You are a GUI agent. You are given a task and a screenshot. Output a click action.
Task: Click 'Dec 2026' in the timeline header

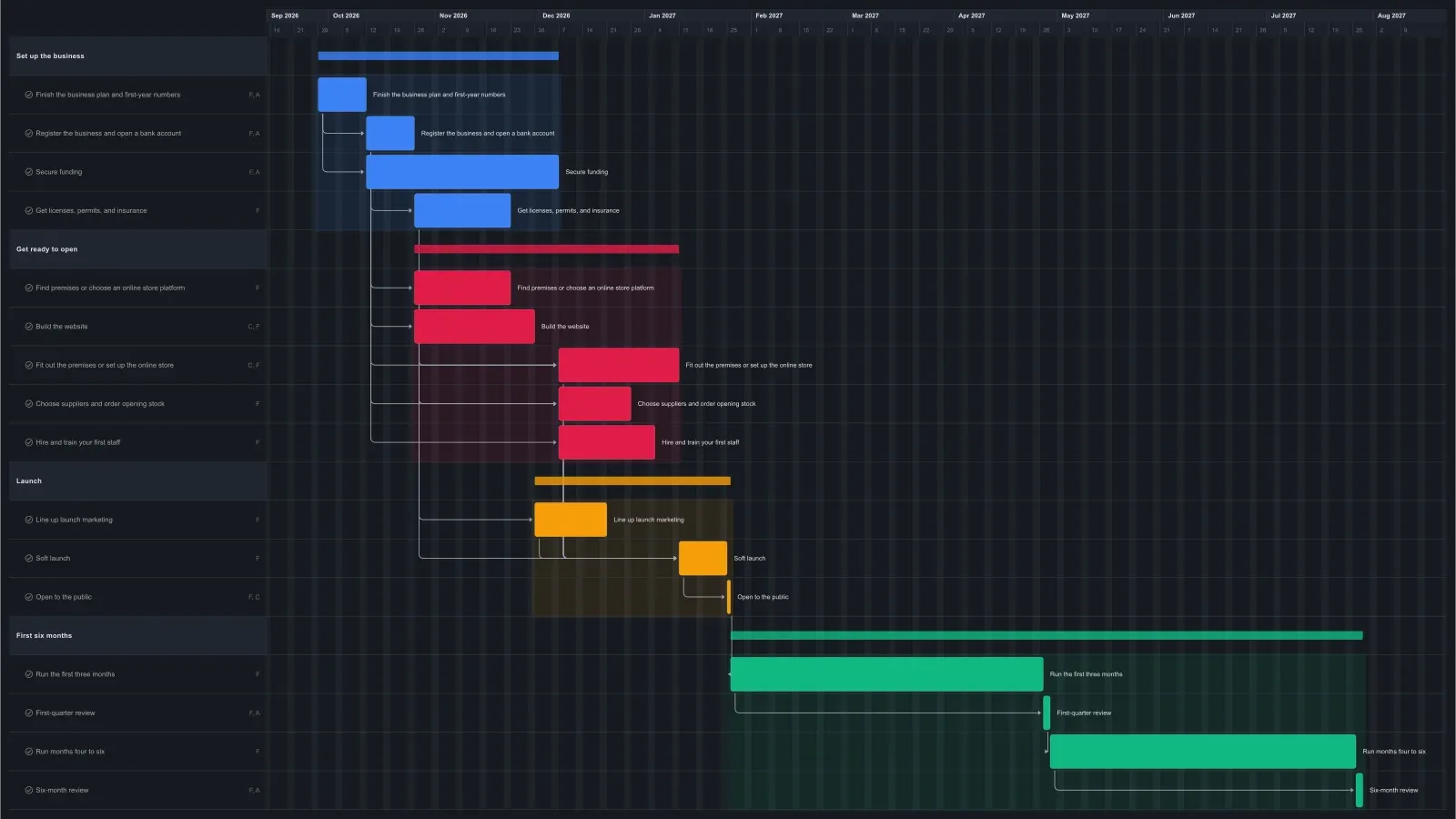(556, 15)
